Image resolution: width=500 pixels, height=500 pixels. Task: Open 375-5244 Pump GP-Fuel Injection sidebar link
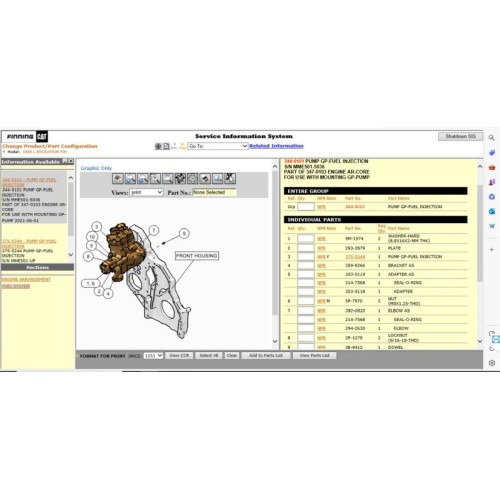(x=29, y=243)
